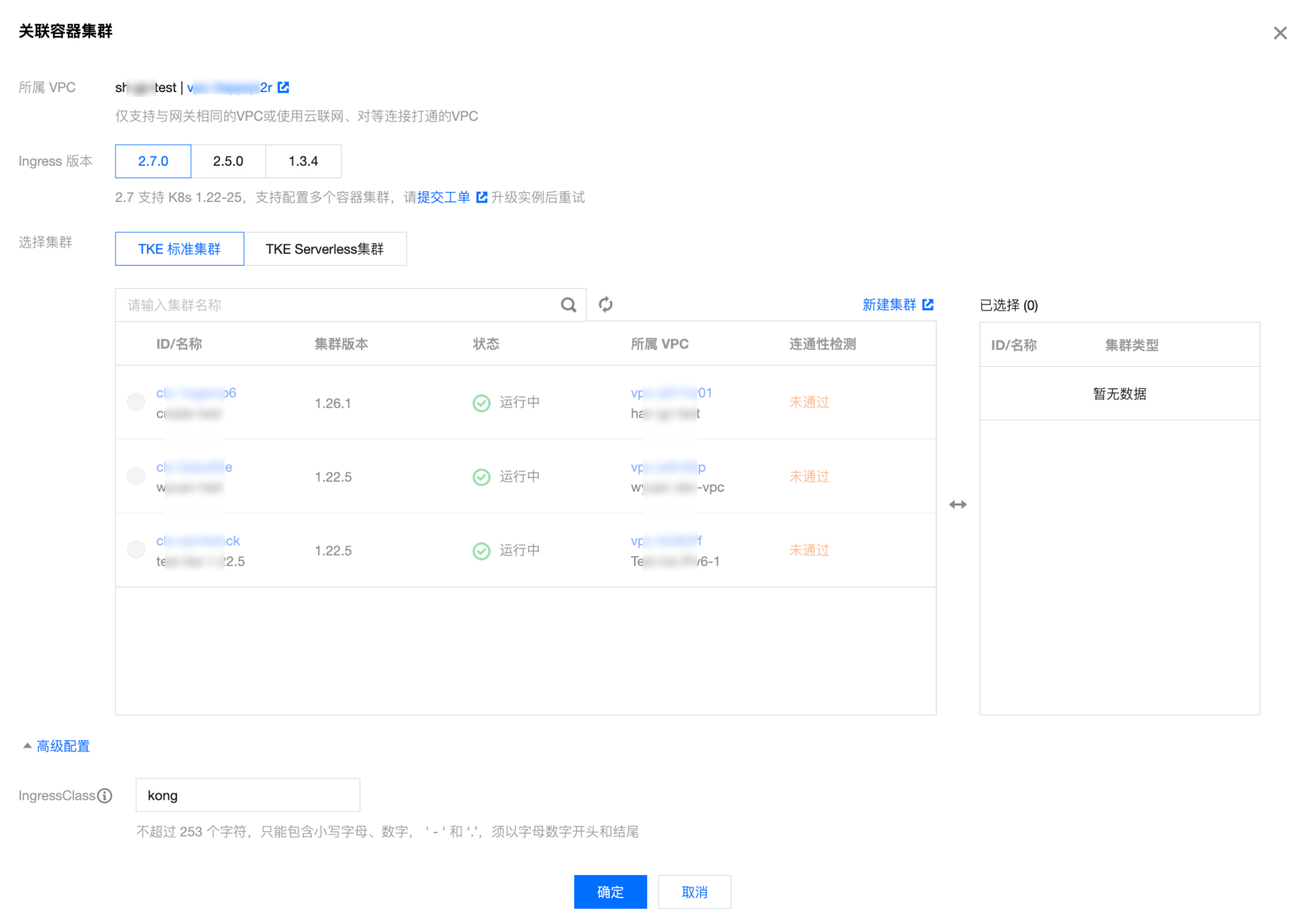The height and width of the screenshot is (924, 1309).
Task: Select Ingress version 2.7.0
Action: 153,161
